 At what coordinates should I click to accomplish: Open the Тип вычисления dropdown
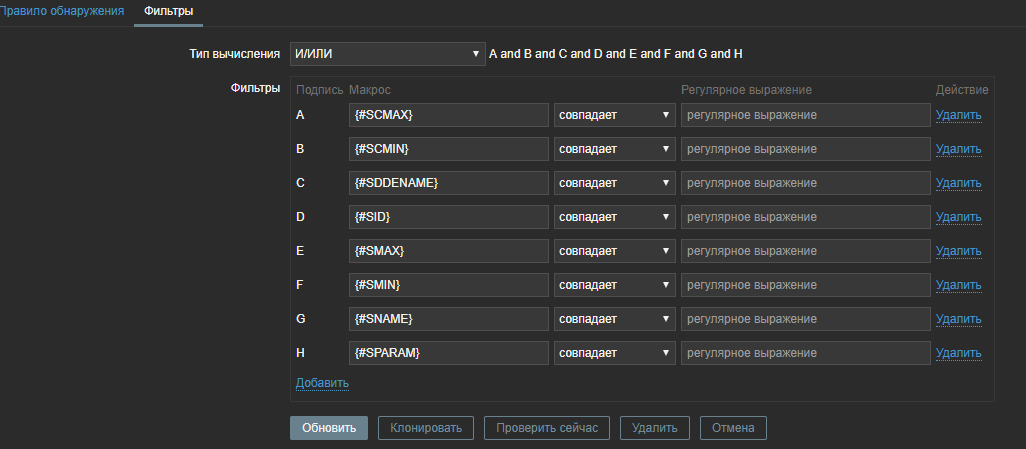387,53
